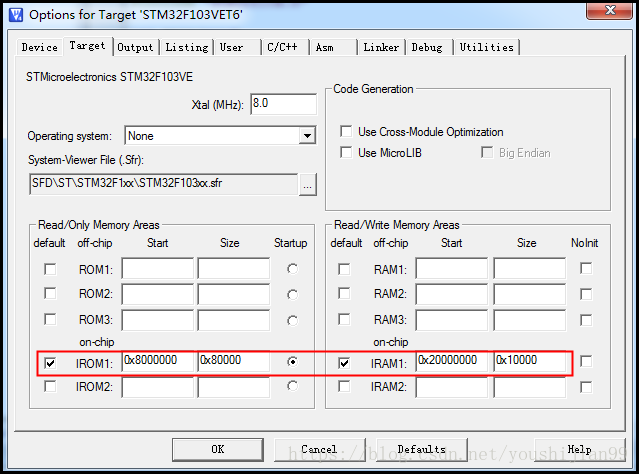Click the IROM2 Start field

coord(158,387)
